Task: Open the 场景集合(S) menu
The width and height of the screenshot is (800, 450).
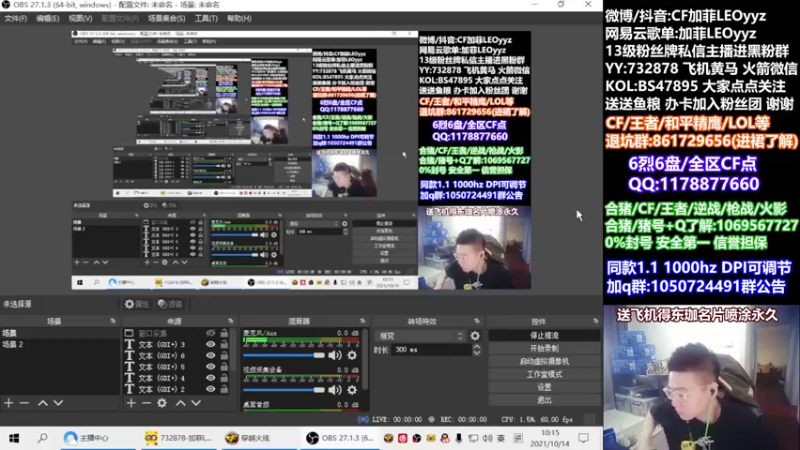Action: 166,18
